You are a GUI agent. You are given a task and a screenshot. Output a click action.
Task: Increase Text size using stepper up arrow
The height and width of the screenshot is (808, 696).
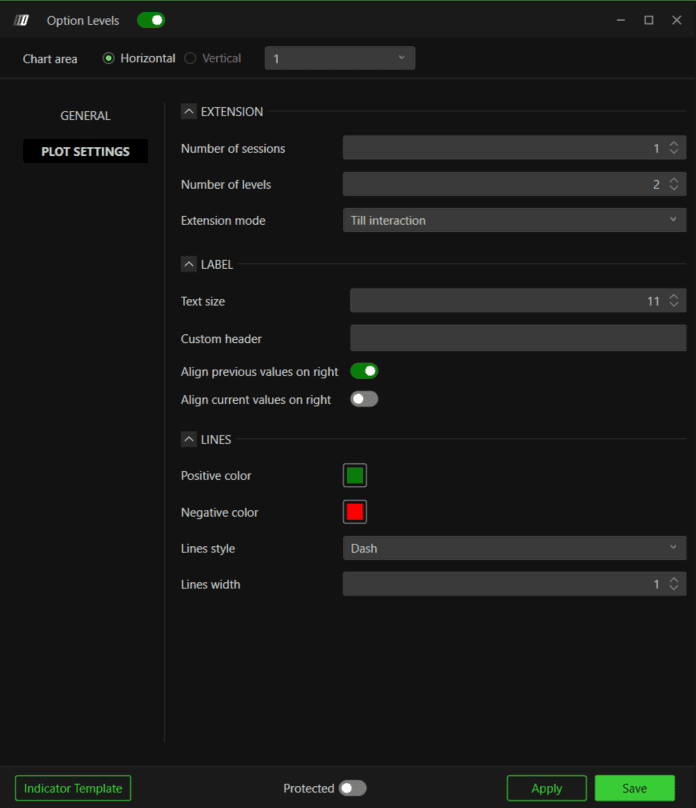(673, 296)
